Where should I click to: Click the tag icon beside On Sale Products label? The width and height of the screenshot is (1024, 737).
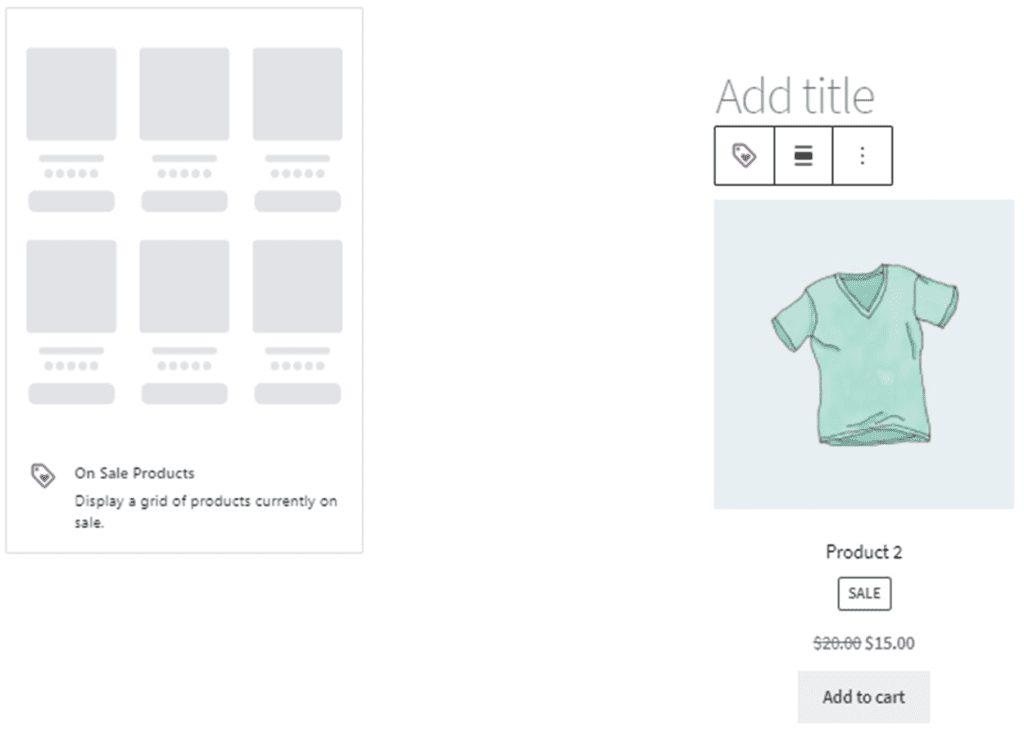[42, 475]
